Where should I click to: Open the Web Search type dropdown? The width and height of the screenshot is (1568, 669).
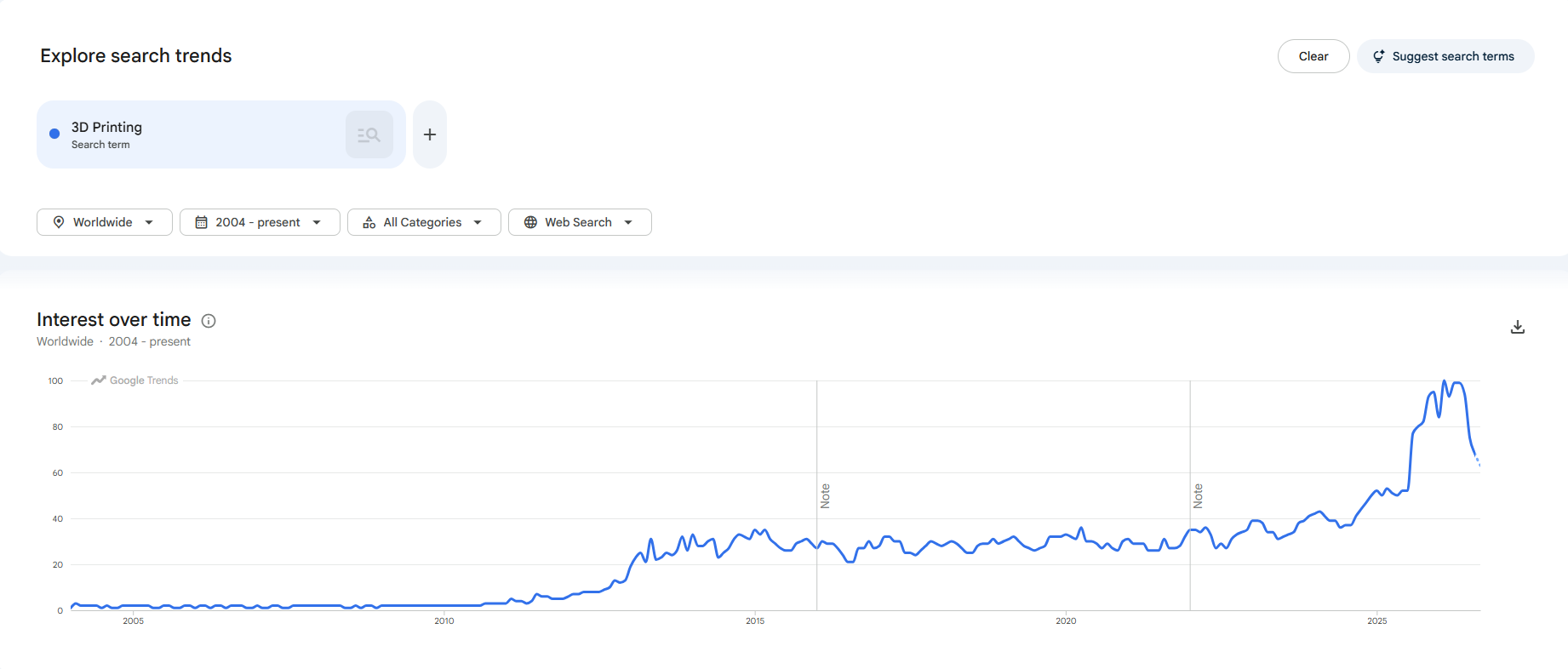coord(580,222)
